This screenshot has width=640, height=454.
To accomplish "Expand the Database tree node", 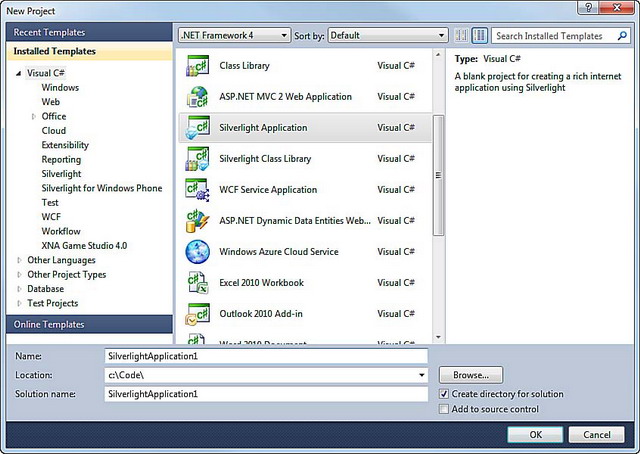I will click(x=19, y=289).
